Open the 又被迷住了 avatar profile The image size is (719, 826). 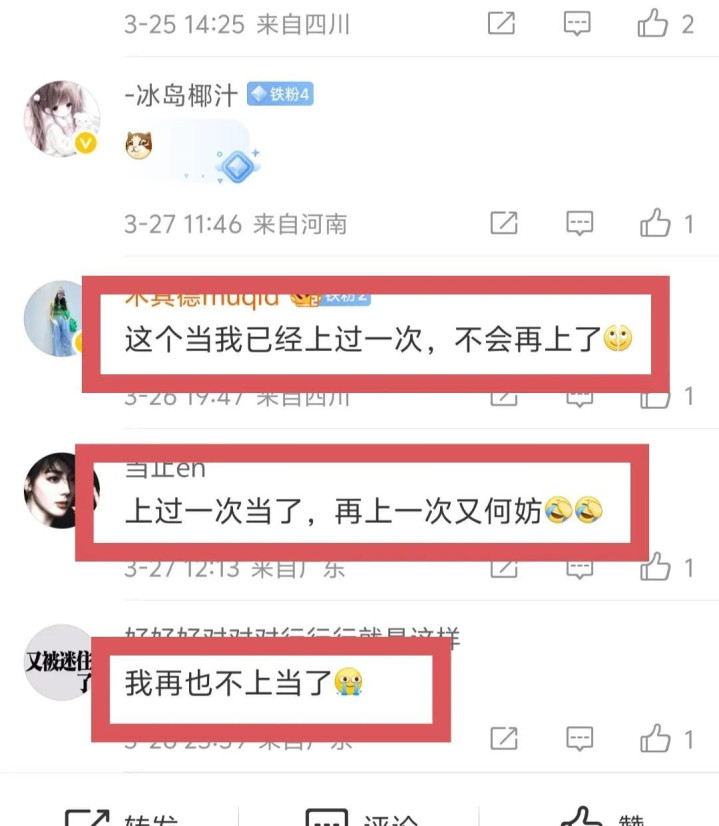click(58, 662)
